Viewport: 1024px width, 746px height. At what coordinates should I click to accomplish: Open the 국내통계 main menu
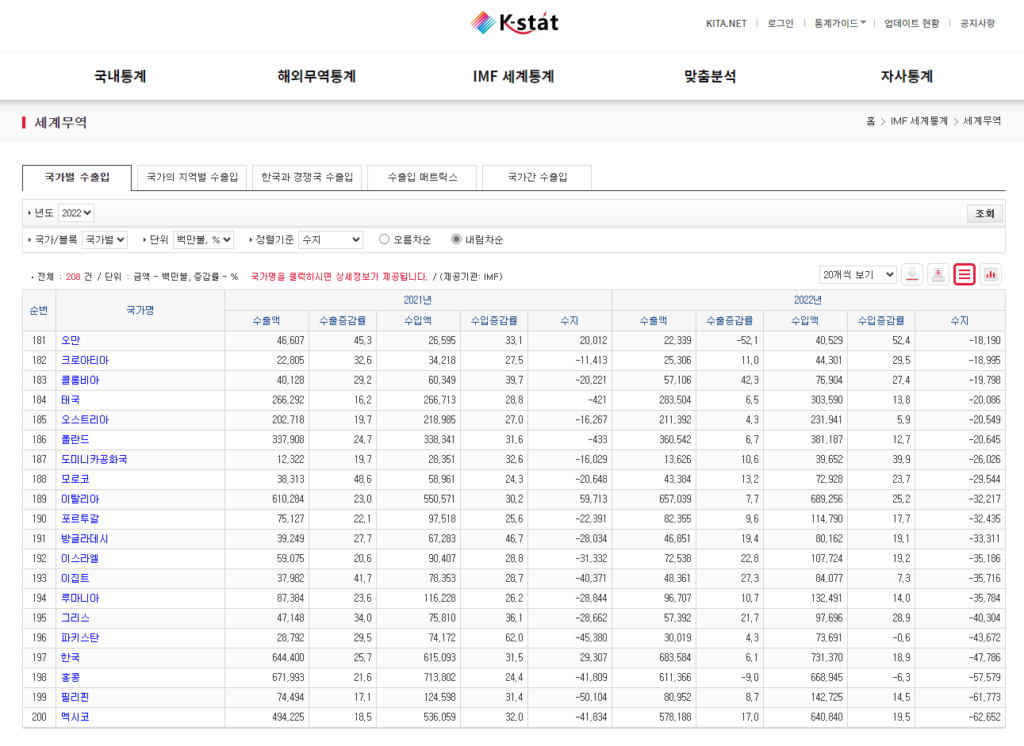pyautogui.click(x=120, y=76)
